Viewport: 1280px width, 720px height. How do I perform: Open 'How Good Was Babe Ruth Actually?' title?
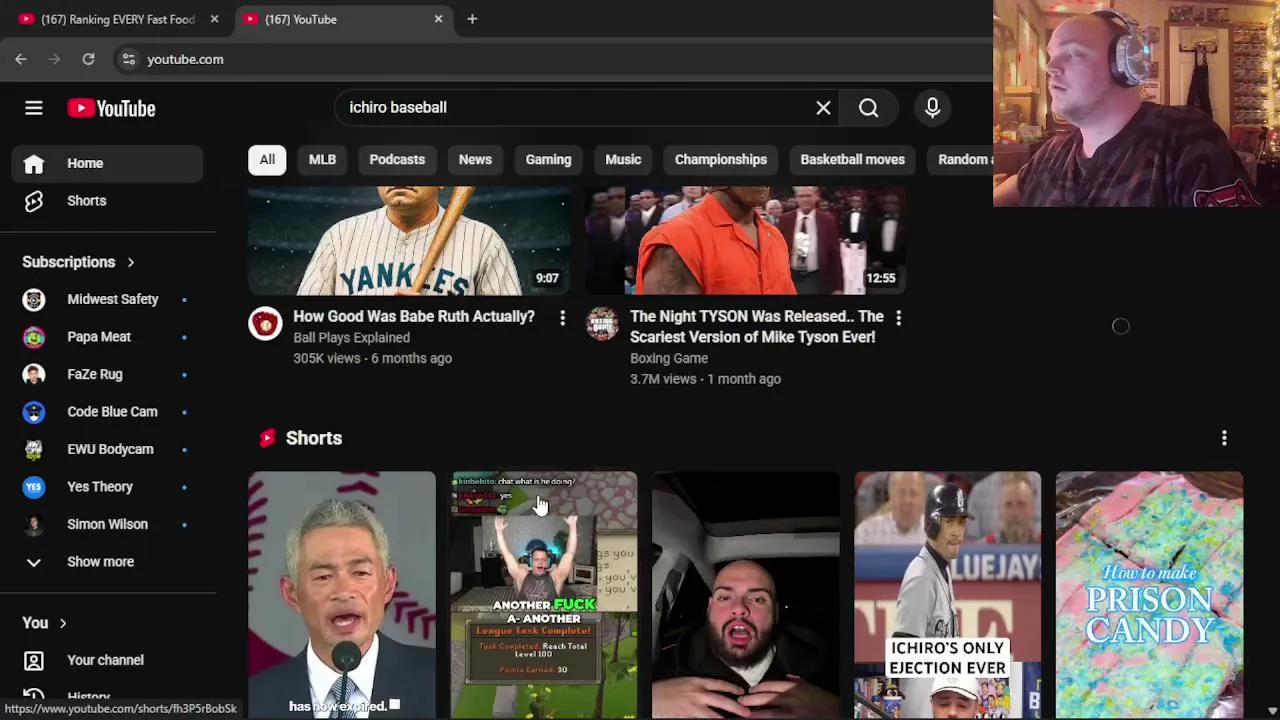coord(414,316)
